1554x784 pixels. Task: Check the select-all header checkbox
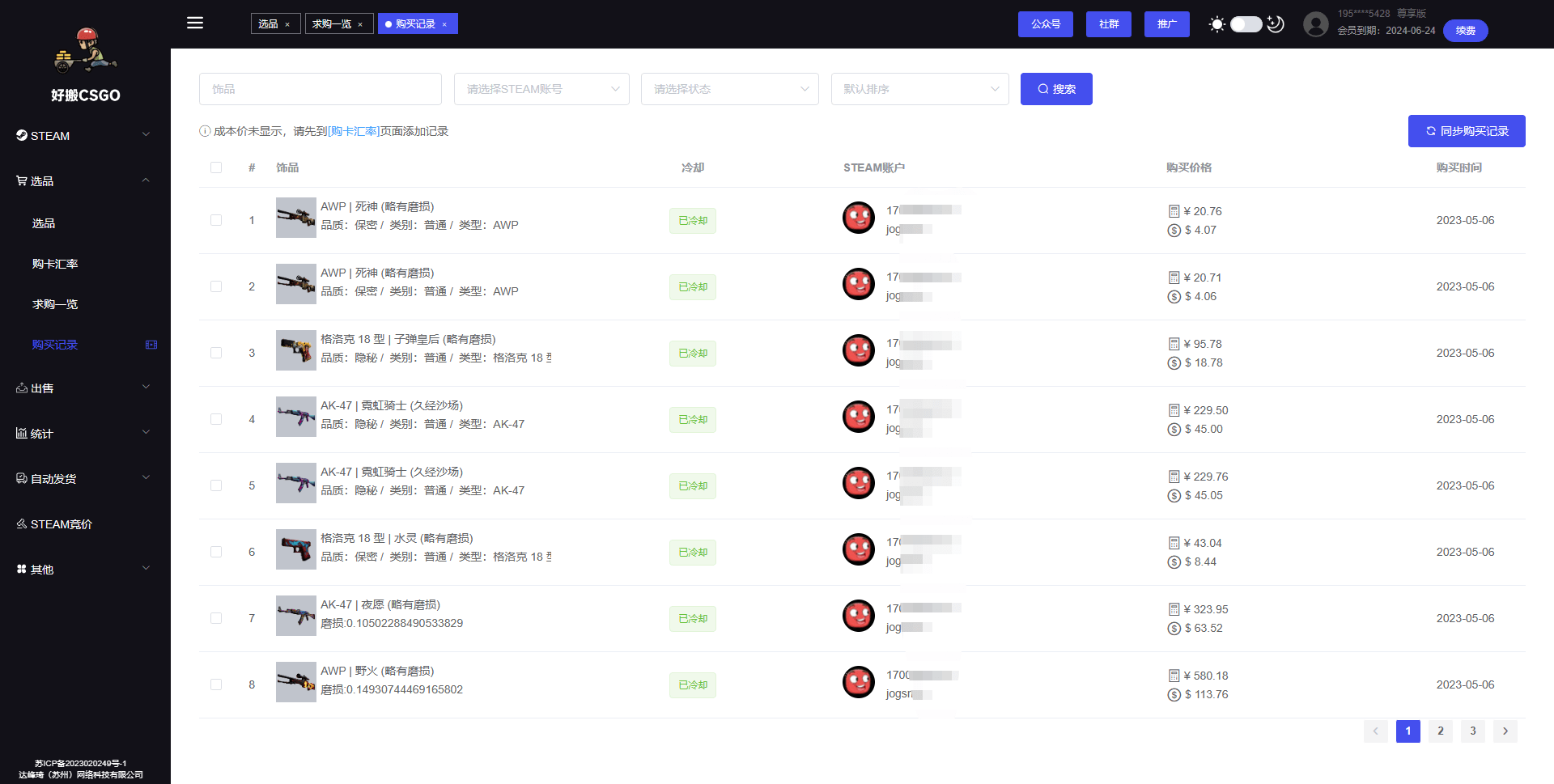tap(216, 167)
